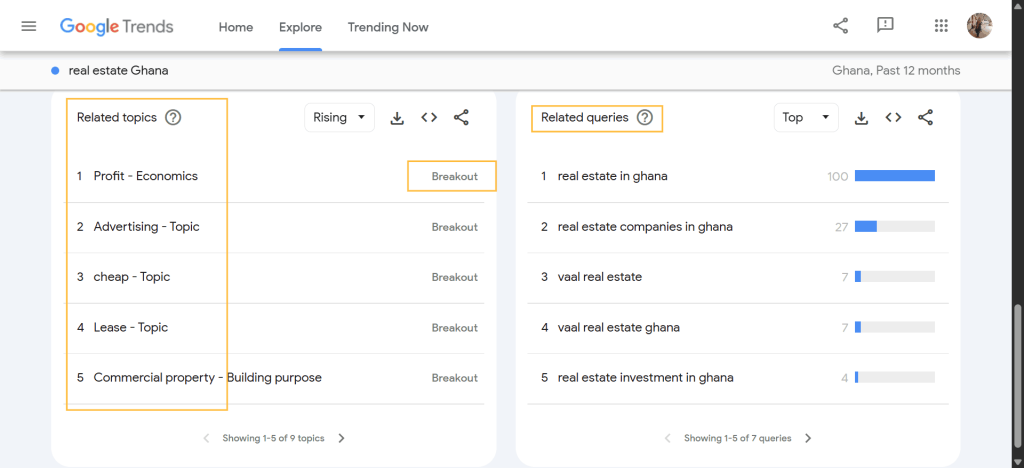Image resolution: width=1024 pixels, height=468 pixels.
Task: Open the account profile avatar
Action: pyautogui.click(x=979, y=26)
